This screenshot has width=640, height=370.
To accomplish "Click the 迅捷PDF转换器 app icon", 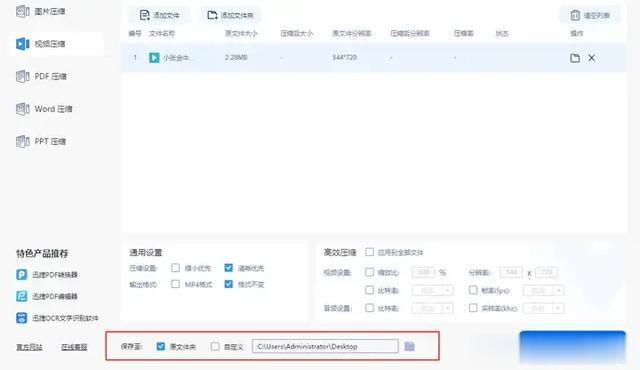I will 22,275.
